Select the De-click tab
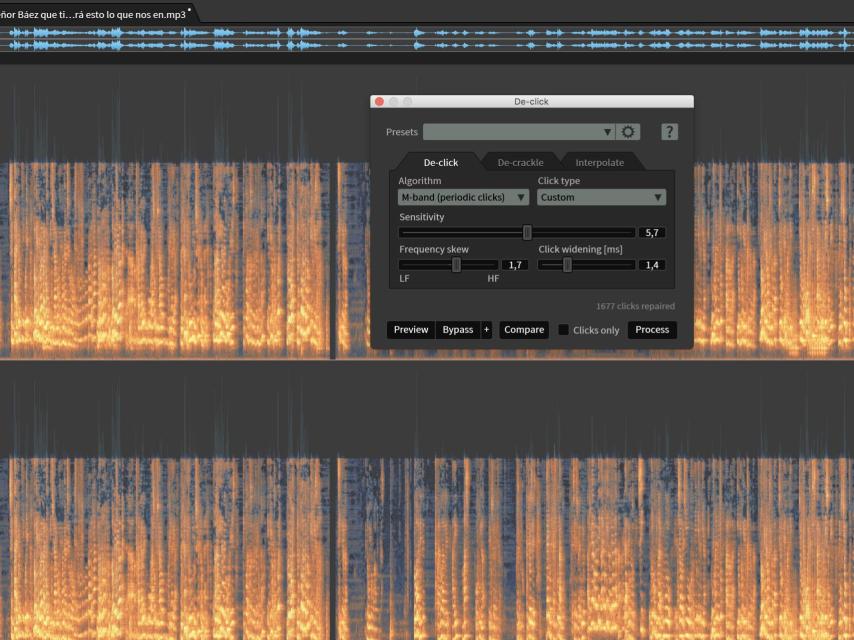 pos(440,162)
